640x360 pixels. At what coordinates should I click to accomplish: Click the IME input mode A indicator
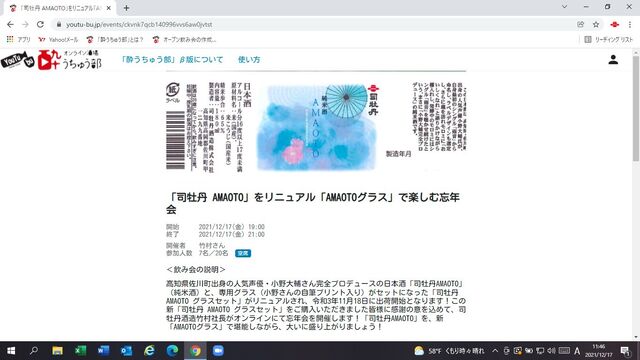pos(577,351)
